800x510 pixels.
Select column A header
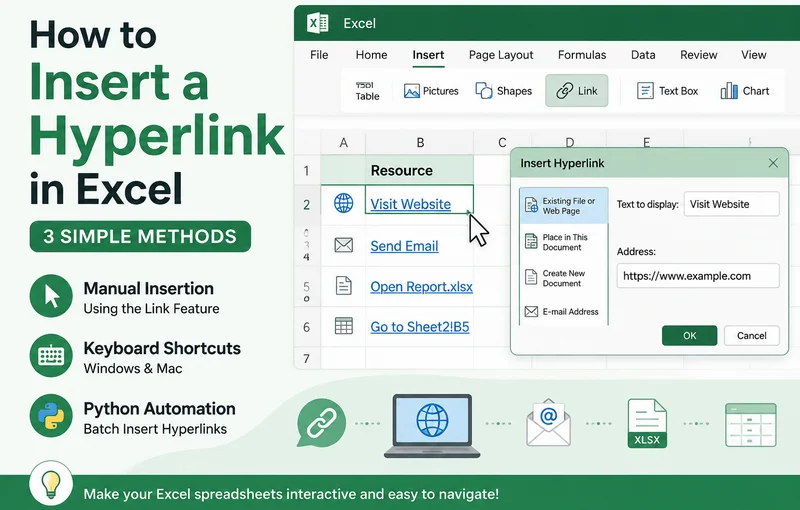[x=343, y=142]
